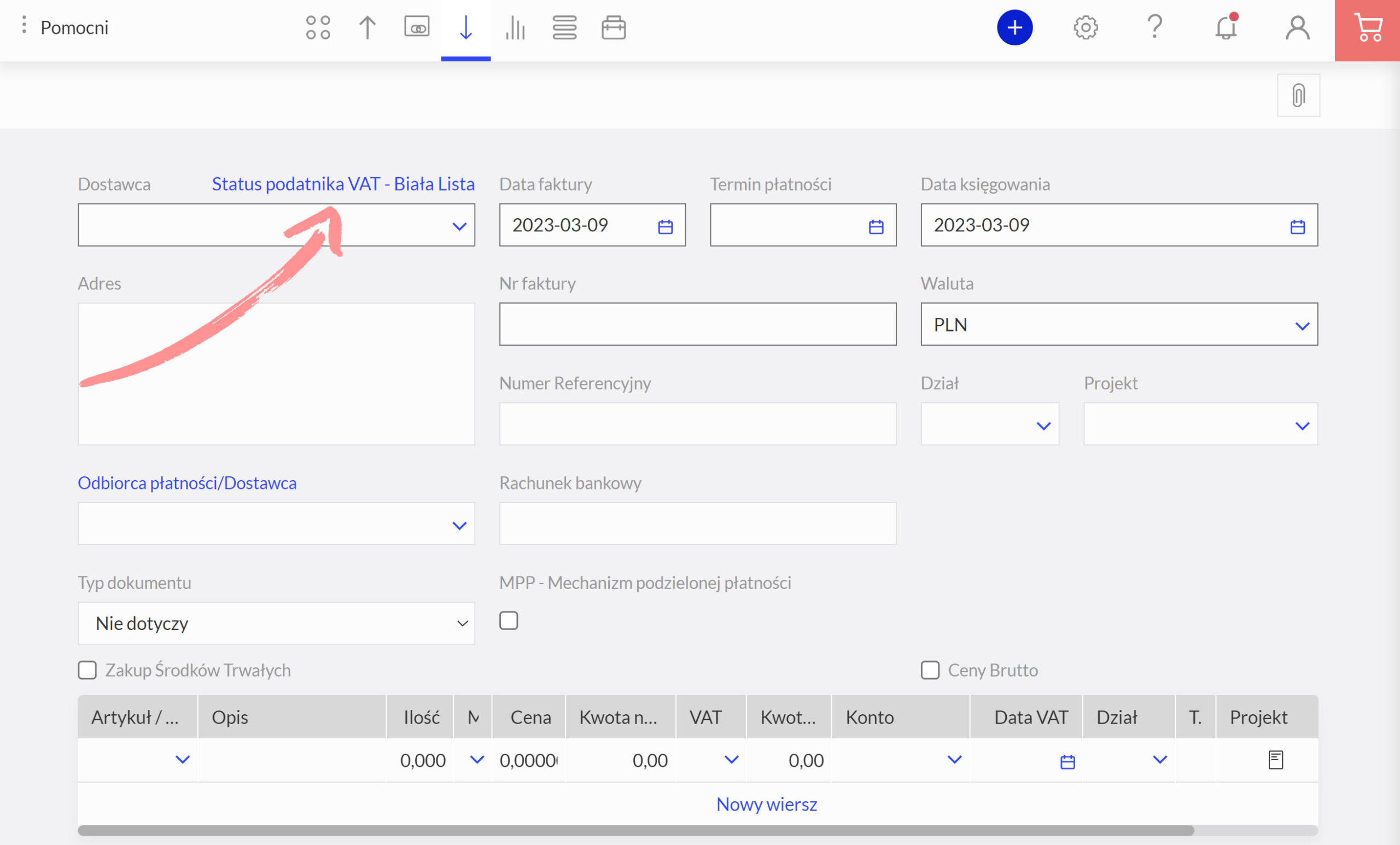Click the horizontal table scrollbar
The image size is (1400, 845).
pos(637,830)
